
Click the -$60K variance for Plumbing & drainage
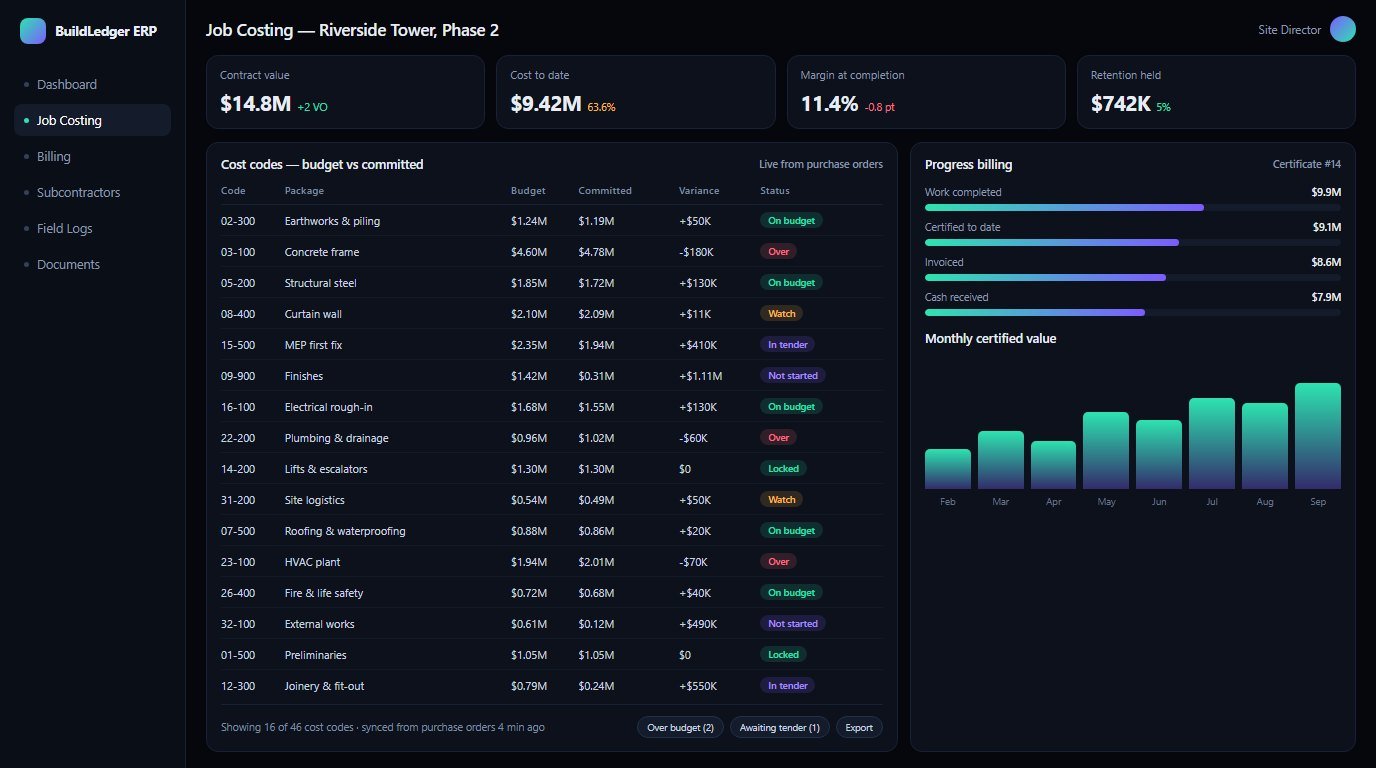pyautogui.click(x=693, y=438)
